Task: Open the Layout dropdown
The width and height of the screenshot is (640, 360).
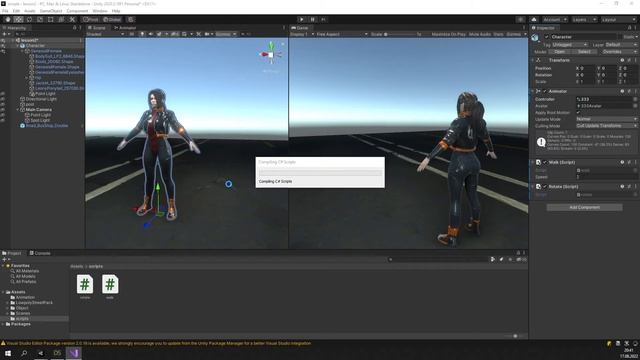Action: [x=618, y=20]
